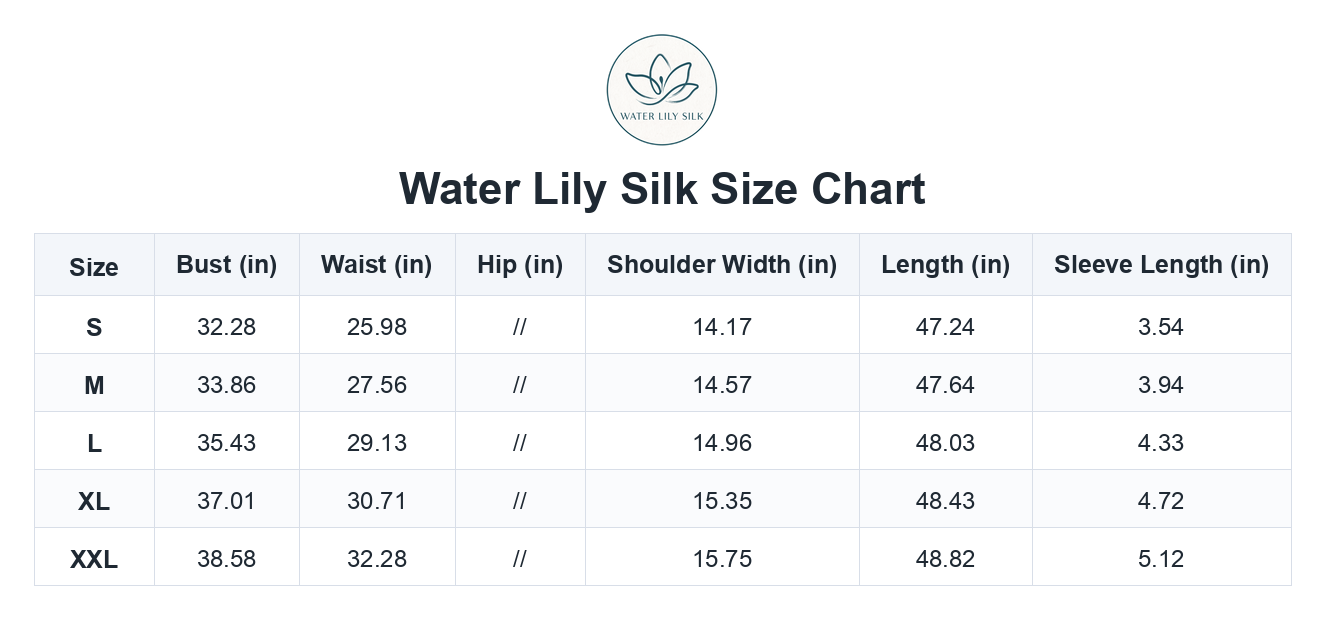Select length value 48.43 for XL

click(946, 501)
